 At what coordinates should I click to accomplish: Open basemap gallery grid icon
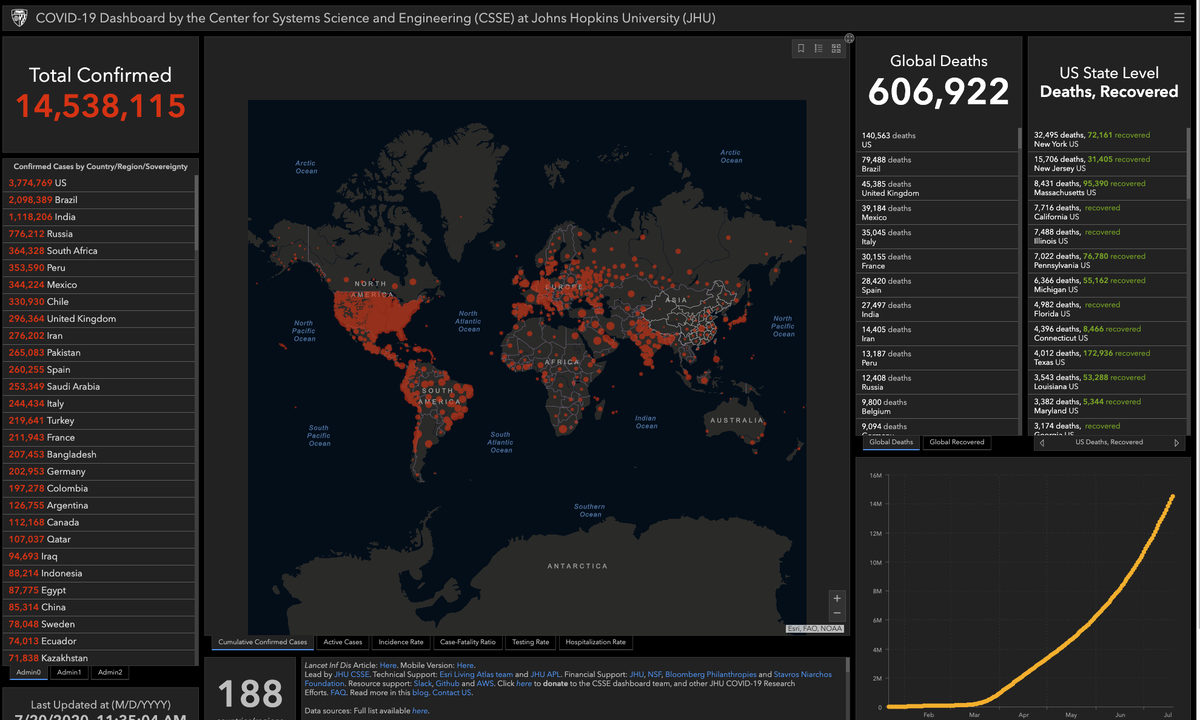(836, 48)
